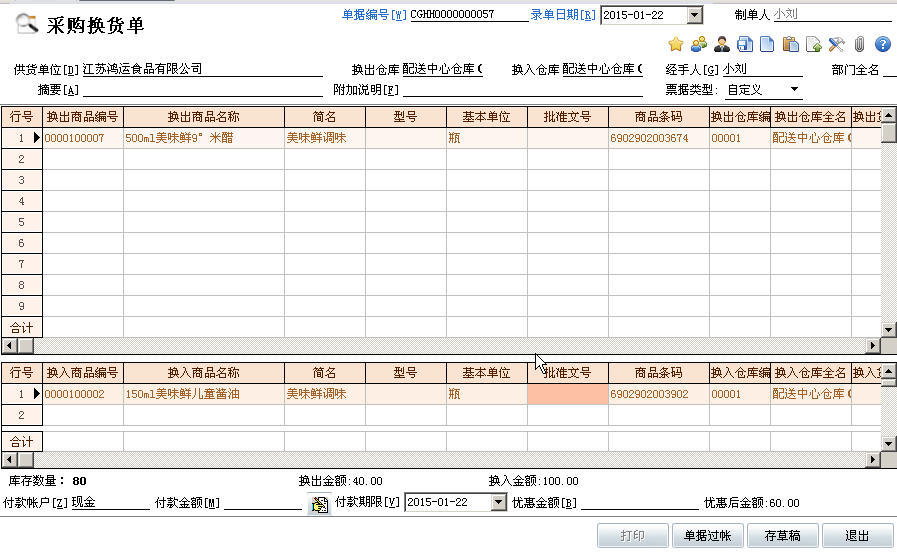The image size is (897, 555).
Task: Open the hammer and wrench tools icon
Action: [836, 44]
